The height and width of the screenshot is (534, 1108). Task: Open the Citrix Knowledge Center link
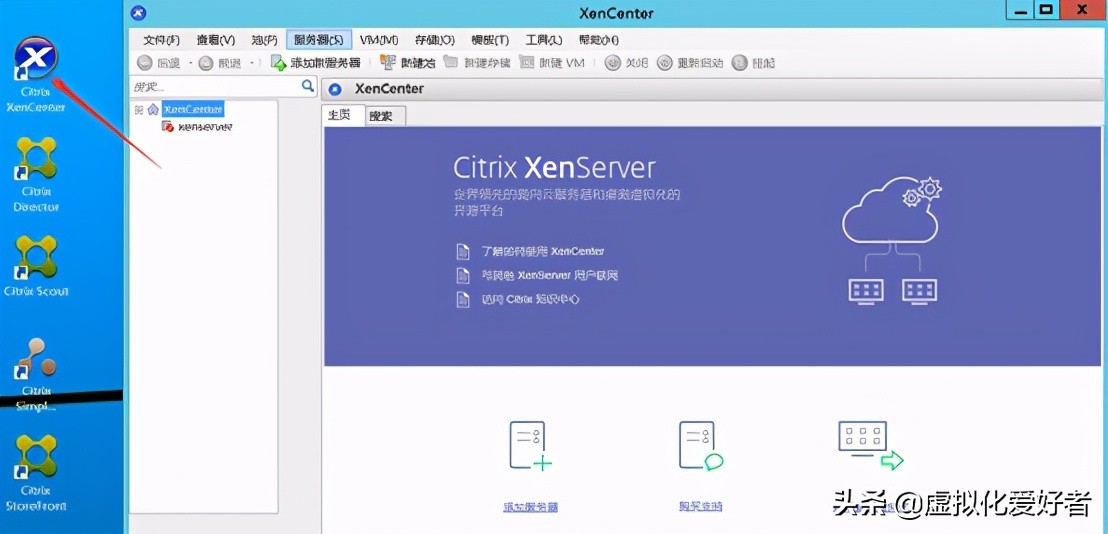click(530, 299)
